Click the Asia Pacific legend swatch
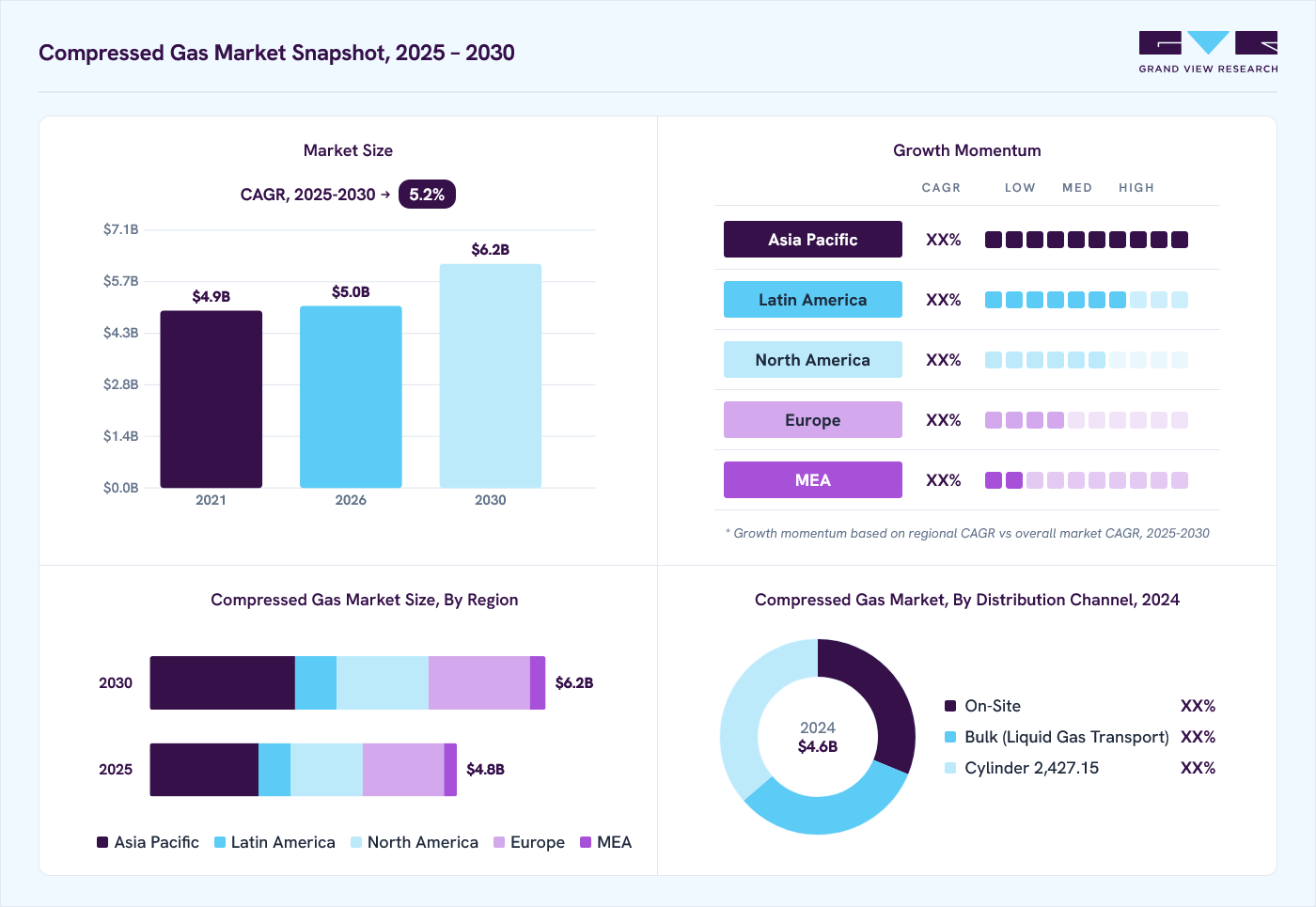 102,842
